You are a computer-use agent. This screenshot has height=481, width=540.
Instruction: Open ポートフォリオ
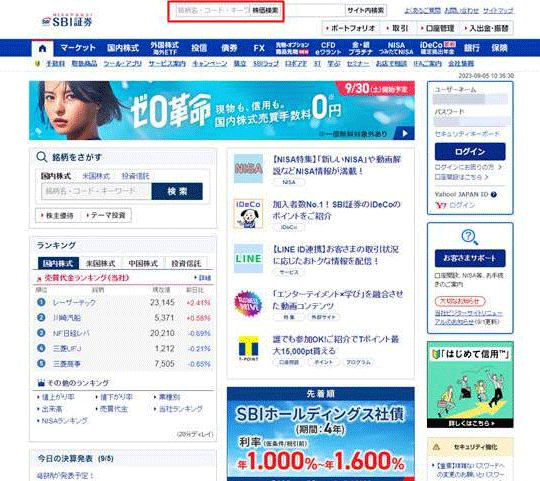coord(351,28)
